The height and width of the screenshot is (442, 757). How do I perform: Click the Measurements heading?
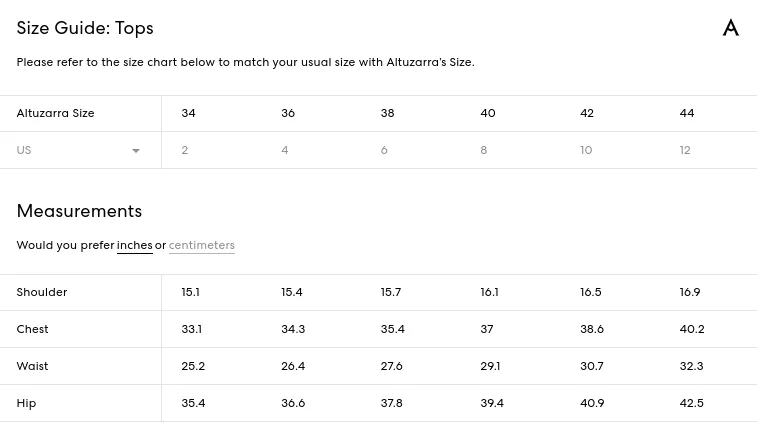79,211
